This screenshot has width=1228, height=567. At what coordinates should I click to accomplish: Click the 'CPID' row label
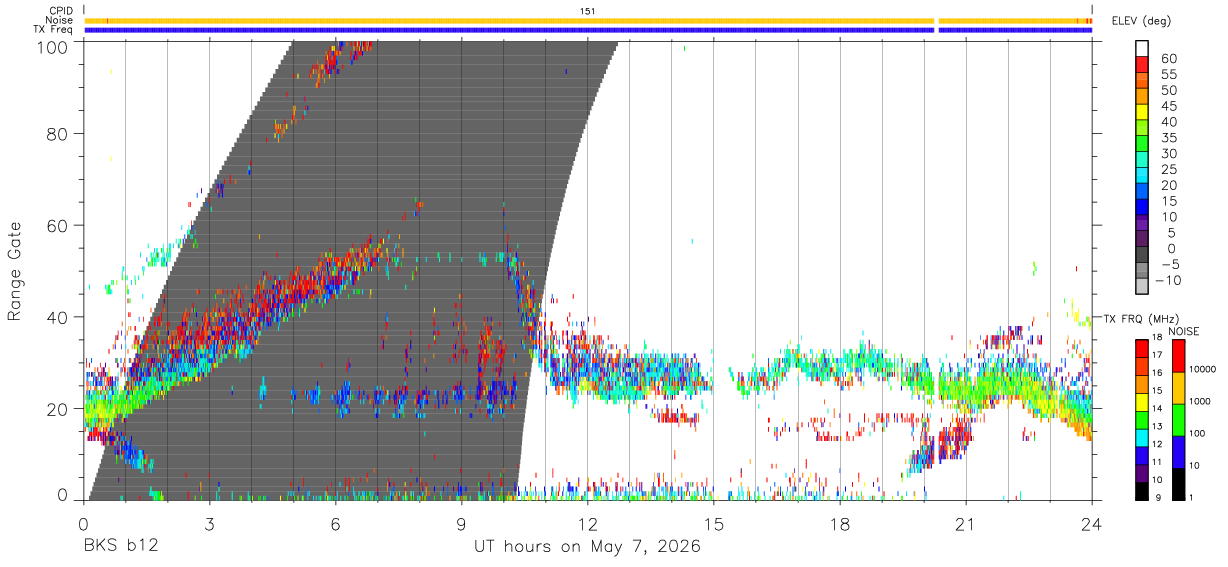click(x=61, y=11)
